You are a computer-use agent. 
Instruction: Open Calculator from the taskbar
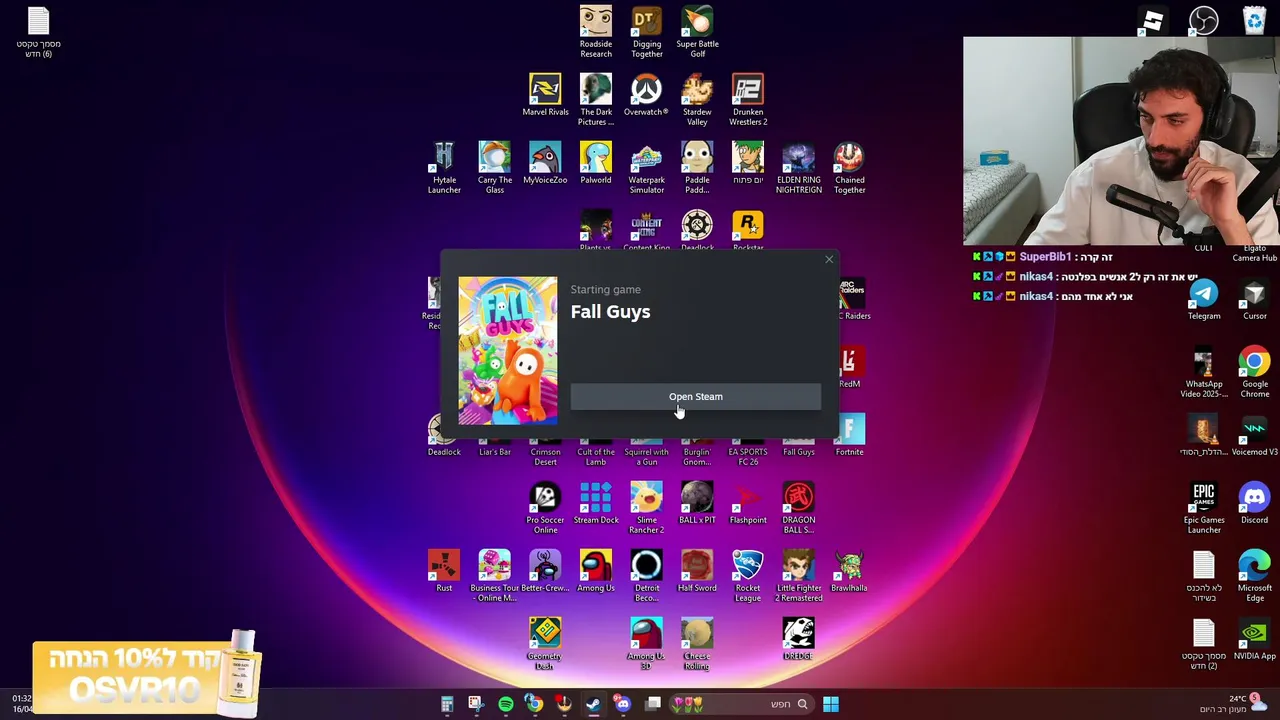coord(447,704)
